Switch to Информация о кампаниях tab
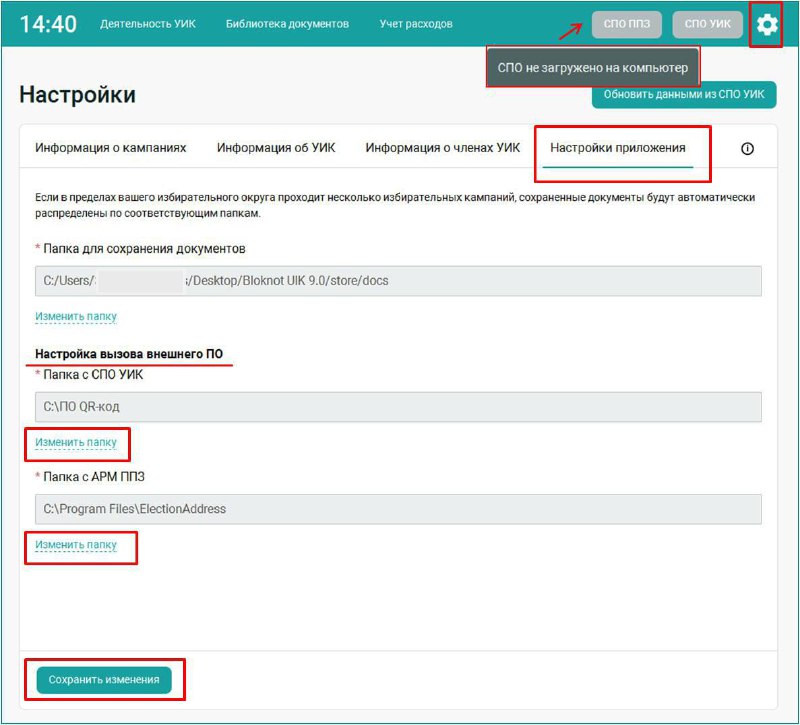 click(x=111, y=148)
